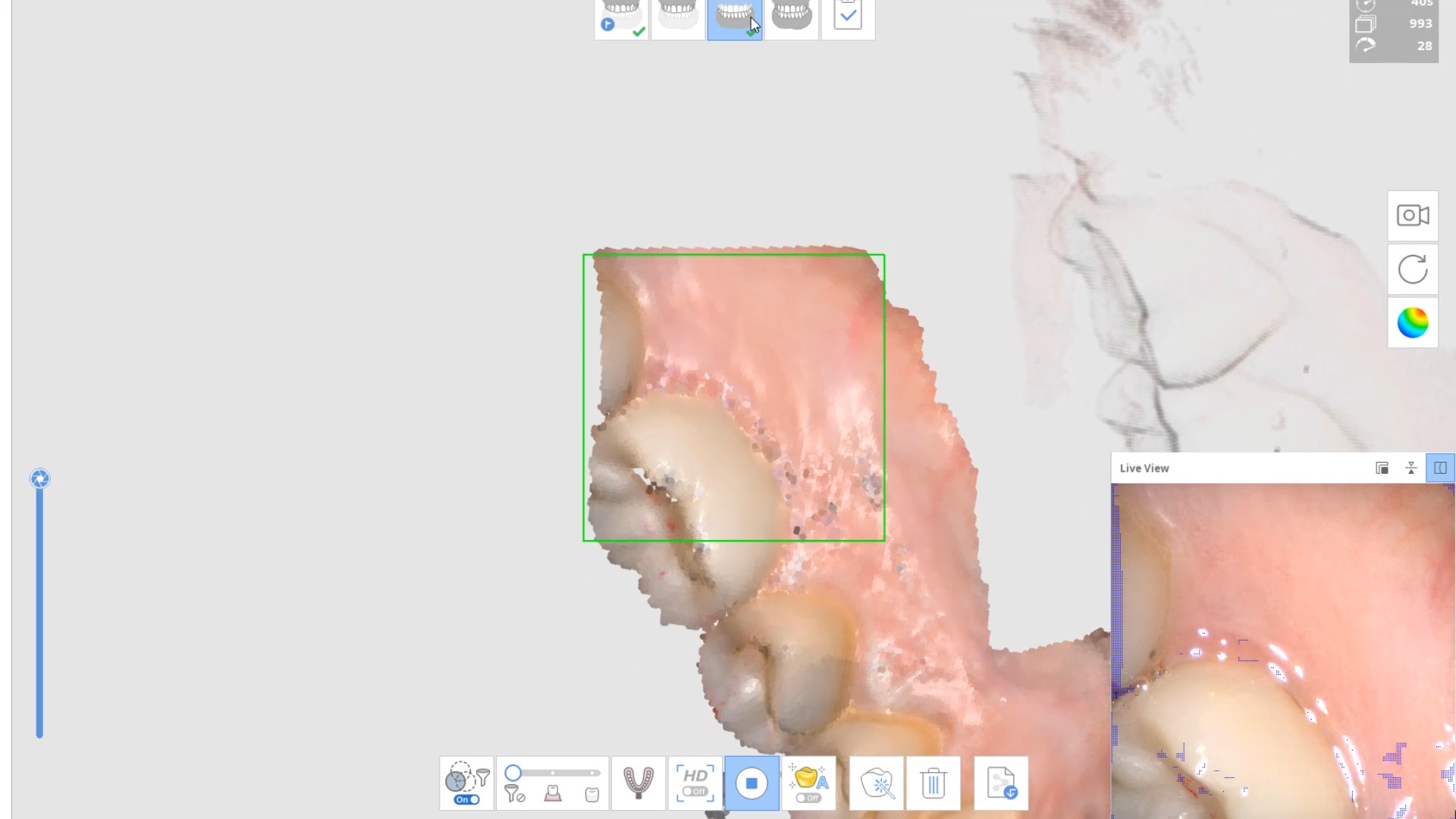Screen dimensions: 1456x819
Task: Click the smart scan filtering funnel icon
Action: [483, 777]
